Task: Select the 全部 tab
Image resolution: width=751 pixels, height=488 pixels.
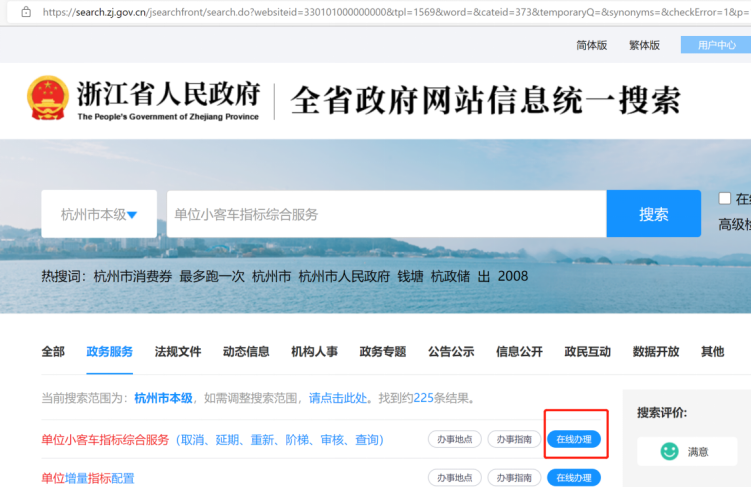Action: 53,351
